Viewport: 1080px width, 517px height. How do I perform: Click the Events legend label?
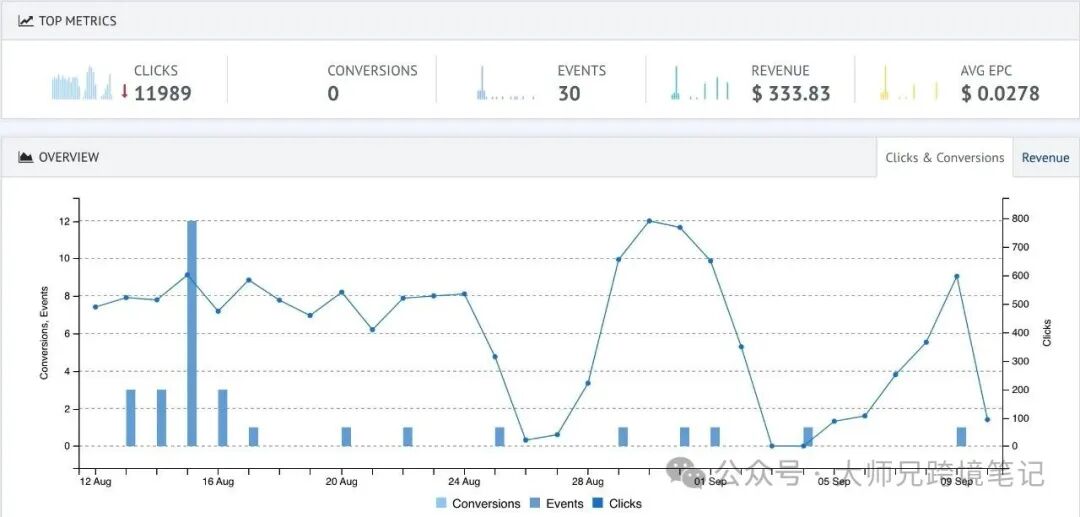click(565, 504)
